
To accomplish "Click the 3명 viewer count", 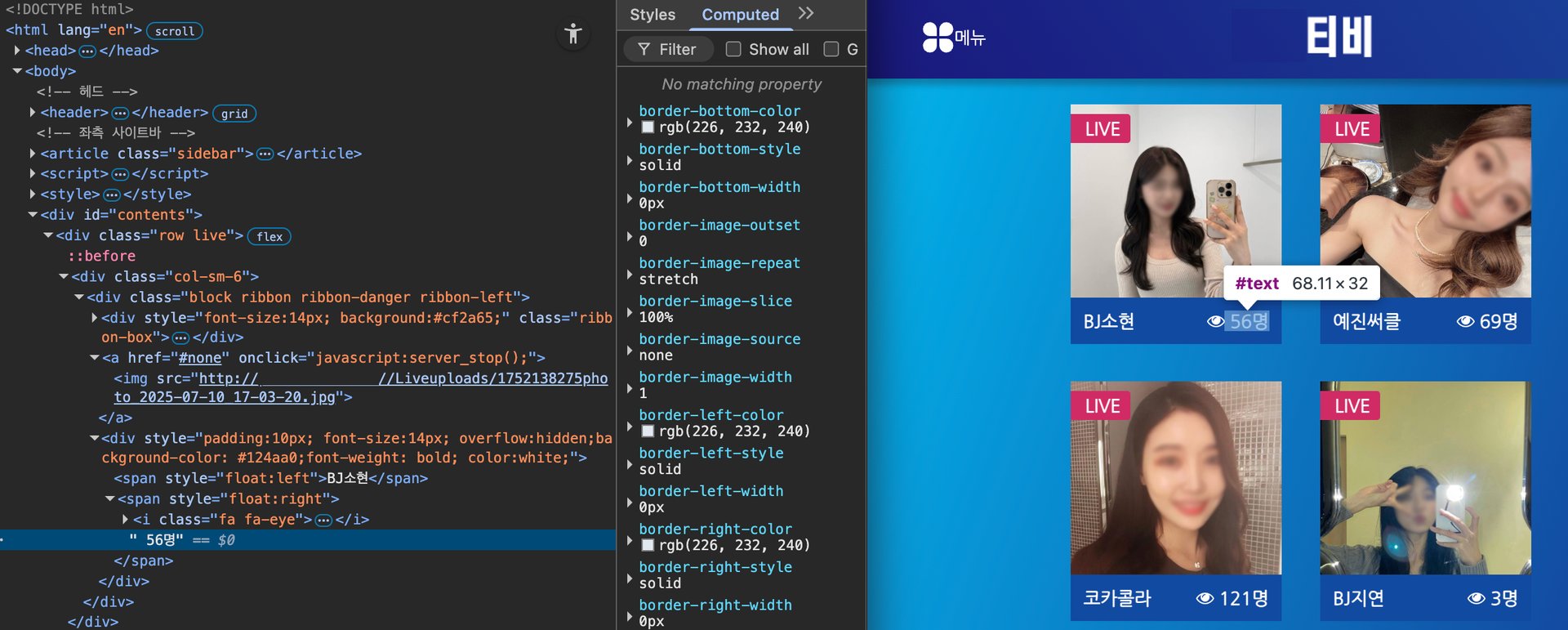I will click(x=1504, y=598).
